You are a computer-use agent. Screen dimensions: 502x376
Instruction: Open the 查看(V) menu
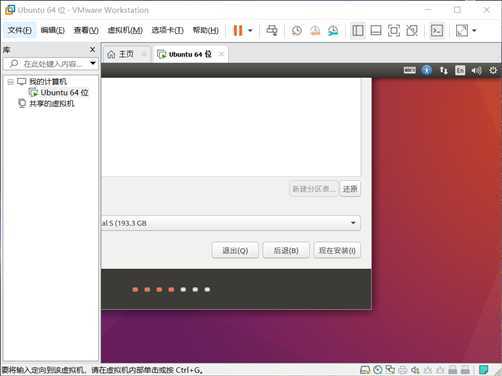86,30
